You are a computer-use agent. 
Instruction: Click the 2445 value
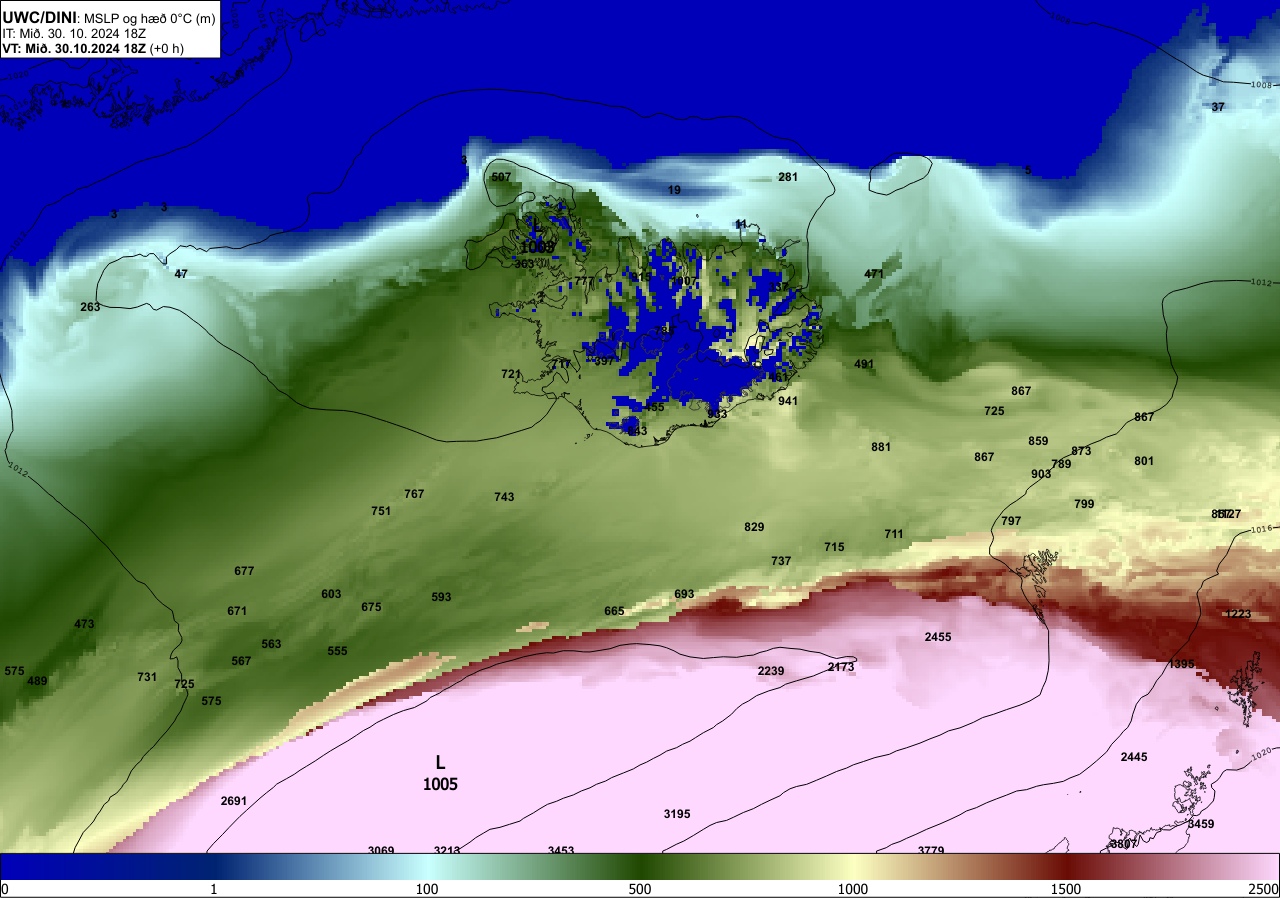[1134, 757]
